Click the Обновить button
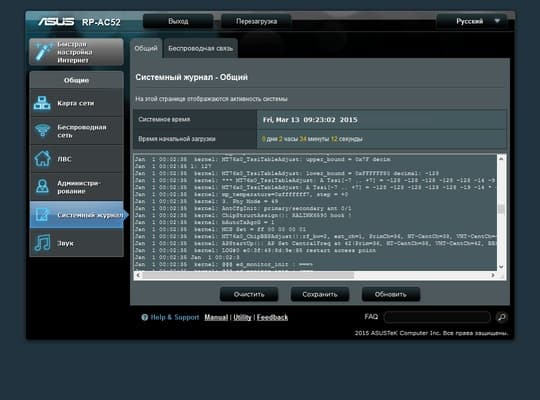The height and width of the screenshot is (400, 540). 391,294
